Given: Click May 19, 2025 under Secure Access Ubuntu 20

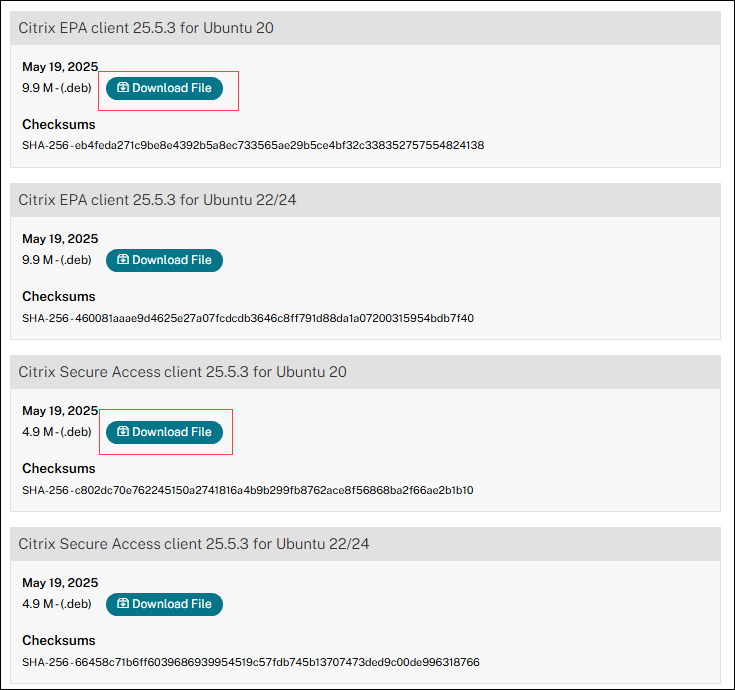Looking at the screenshot, I should (x=60, y=411).
